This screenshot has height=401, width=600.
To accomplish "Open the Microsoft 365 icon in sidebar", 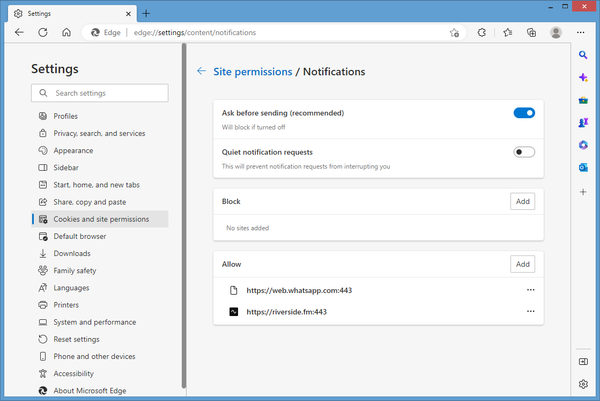I will pyautogui.click(x=583, y=145).
